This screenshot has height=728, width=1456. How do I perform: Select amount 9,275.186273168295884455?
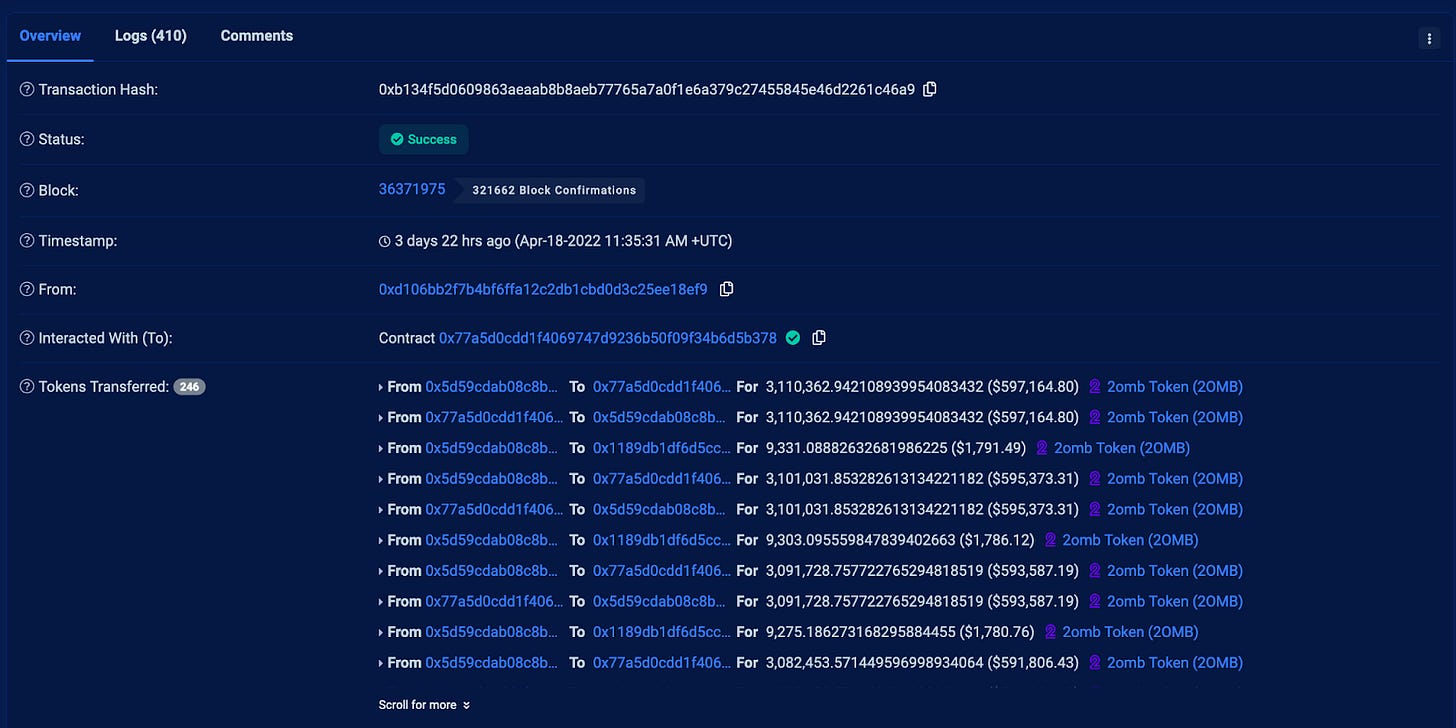(860, 632)
